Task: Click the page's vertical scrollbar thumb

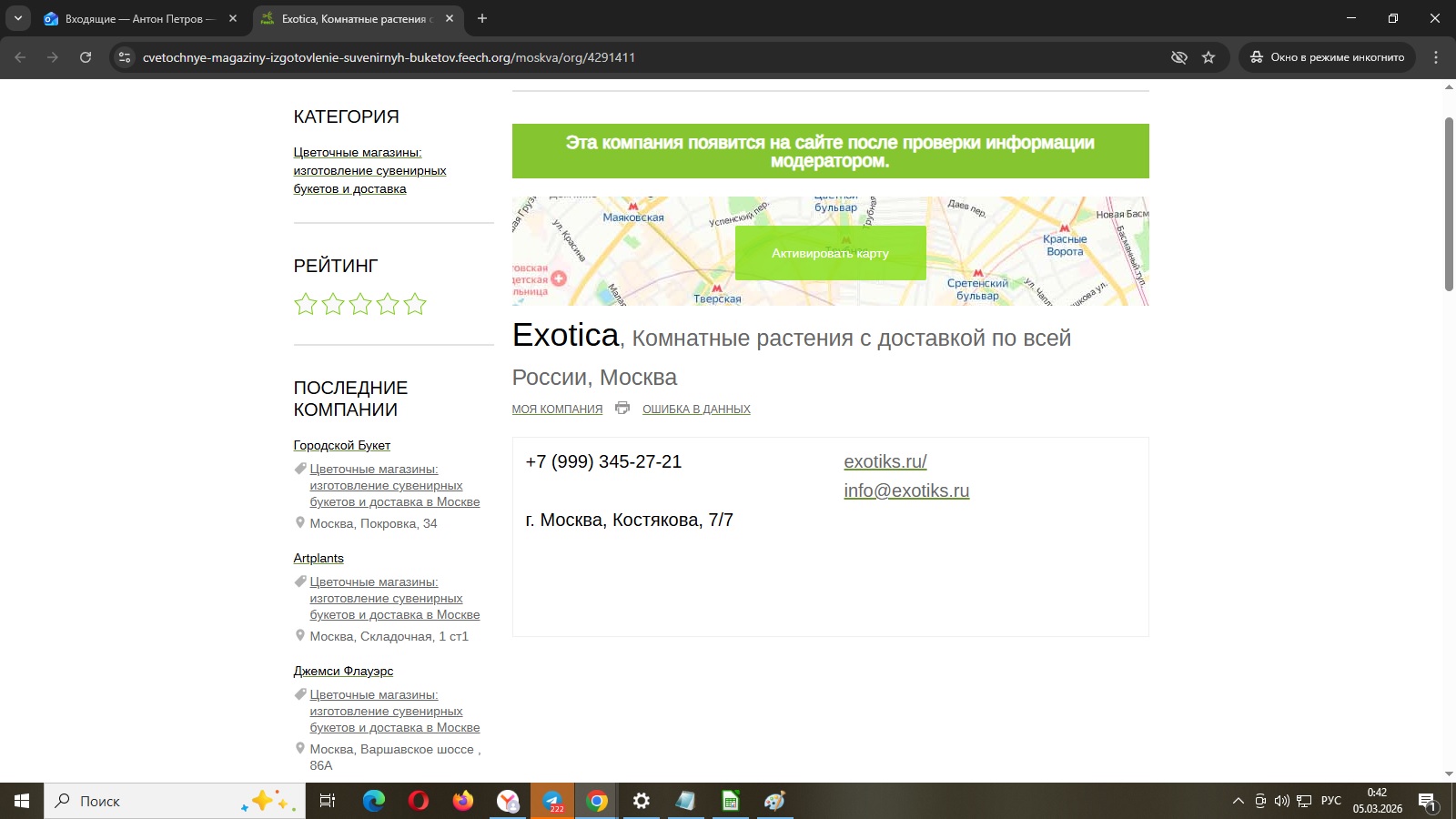Action: (1449, 204)
